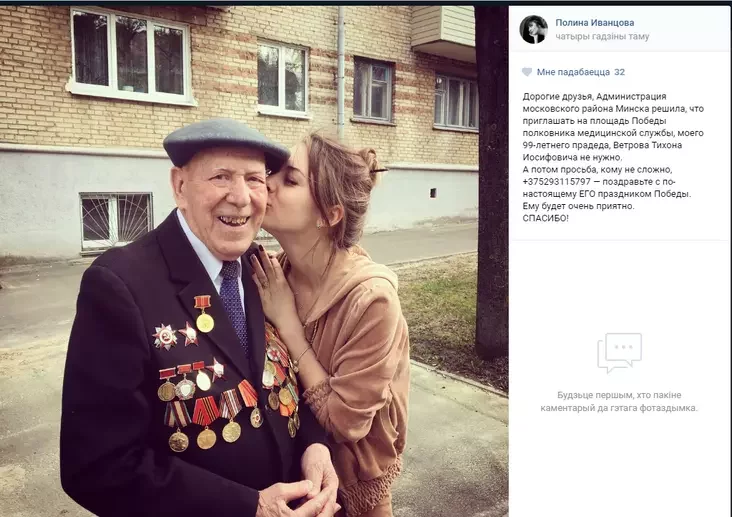Show the 32 people who liked
The height and width of the screenshot is (517, 732).
pyautogui.click(x=619, y=72)
